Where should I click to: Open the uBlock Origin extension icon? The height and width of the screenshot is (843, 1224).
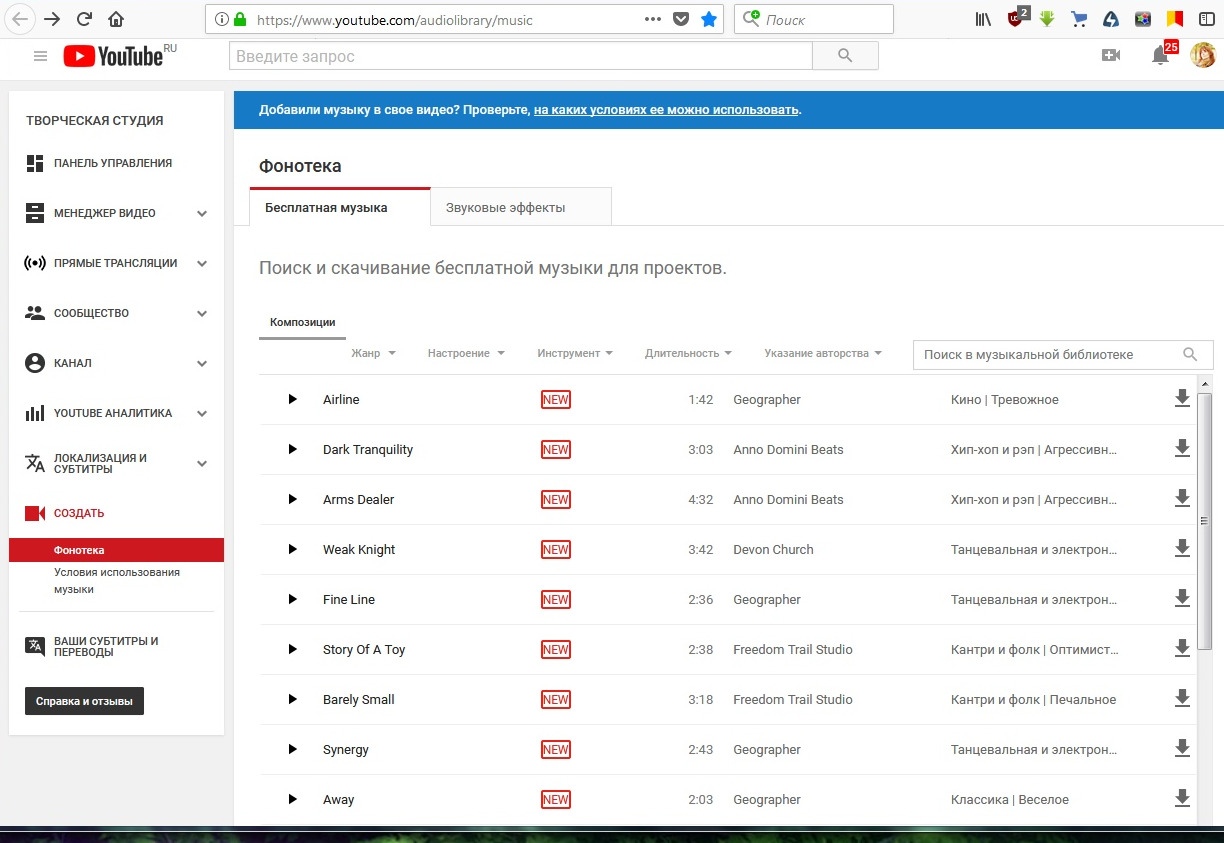pyautogui.click(x=1017, y=18)
